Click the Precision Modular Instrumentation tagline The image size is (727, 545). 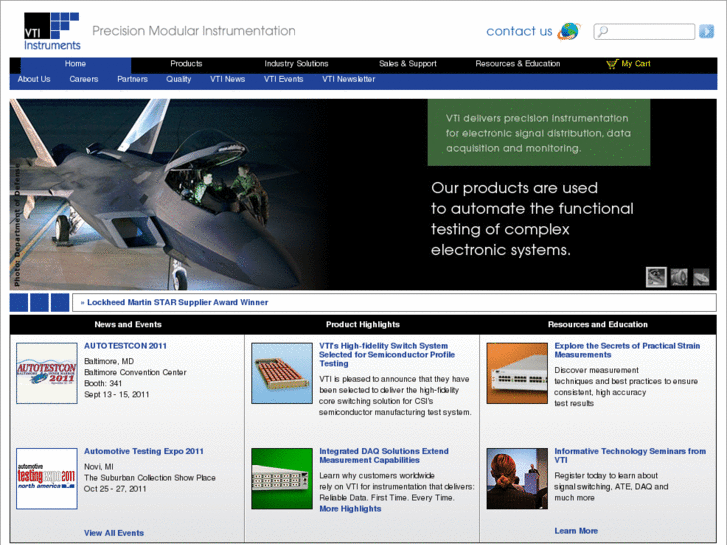pyautogui.click(x=194, y=31)
